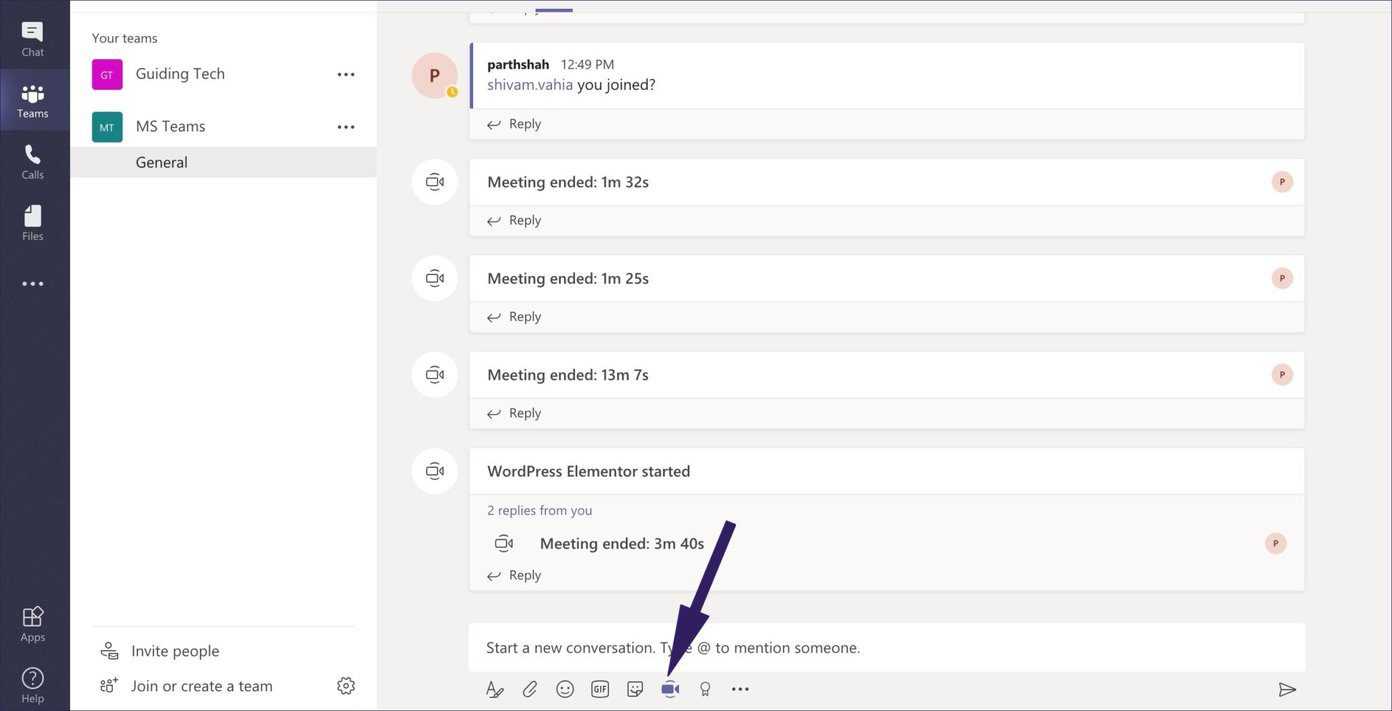Screen dimensions: 1392x711
Task: Open the GIF picker
Action: (x=600, y=689)
